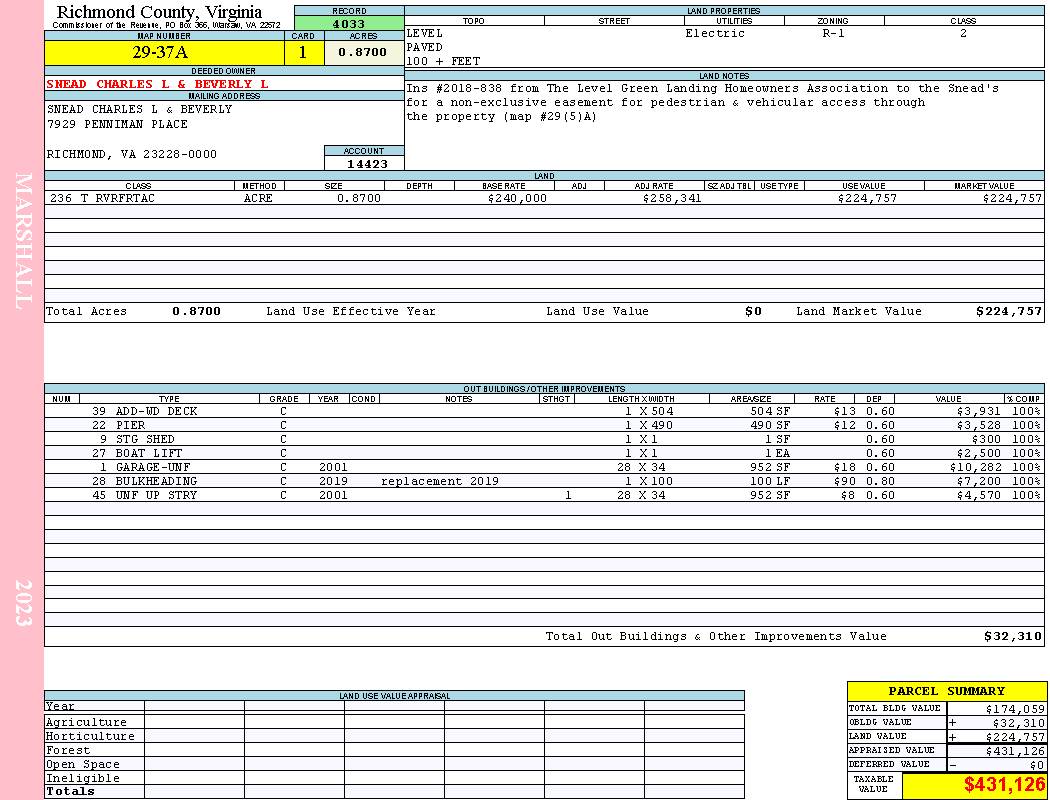Click the garage value $10,282
This screenshot has width=1050, height=800.
click(x=975, y=467)
